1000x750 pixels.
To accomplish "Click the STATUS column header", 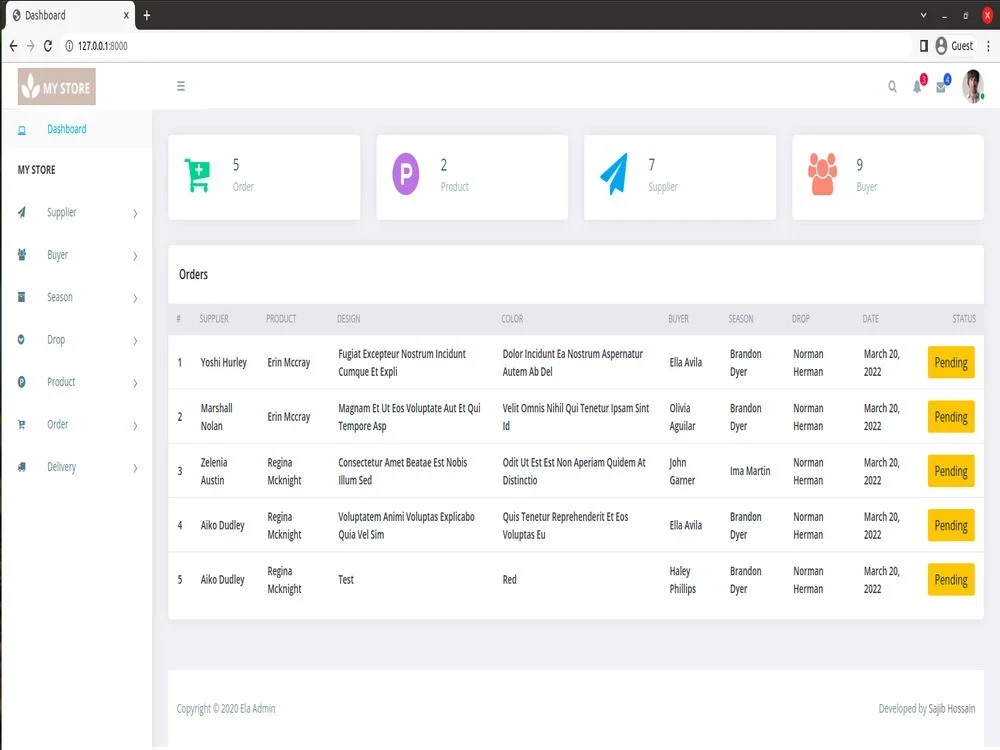I will pos(964,319).
